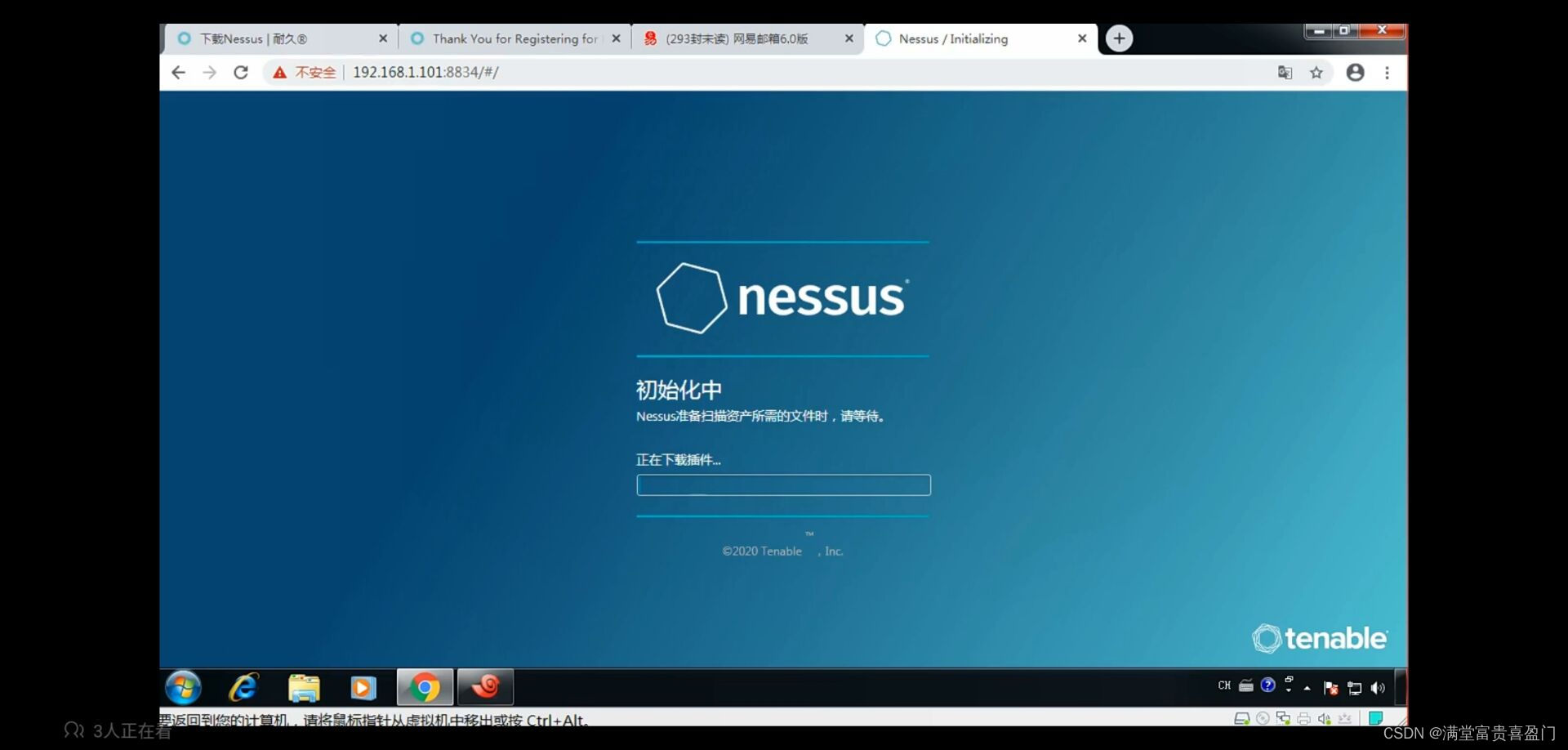This screenshot has width=1568, height=750.
Task: Click the 正在下载插件... status text
Action: 678,460
